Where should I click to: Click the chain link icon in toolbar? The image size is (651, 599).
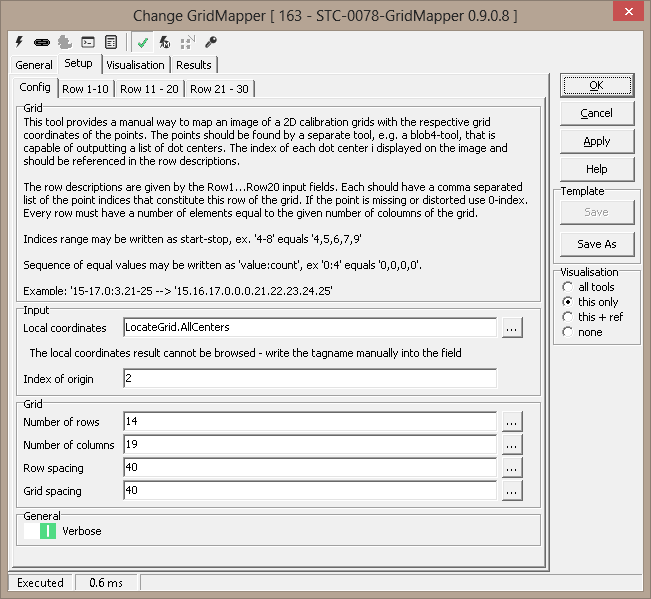pos(41,42)
